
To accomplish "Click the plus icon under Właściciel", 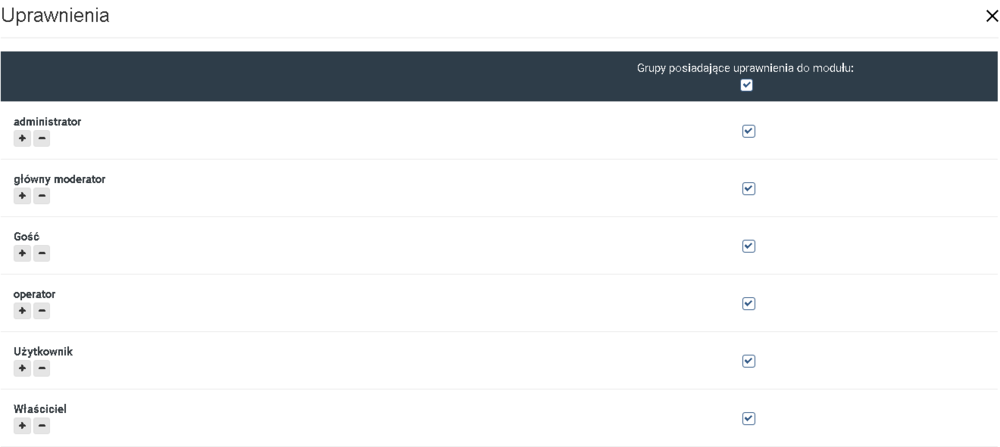I will click(x=22, y=426).
